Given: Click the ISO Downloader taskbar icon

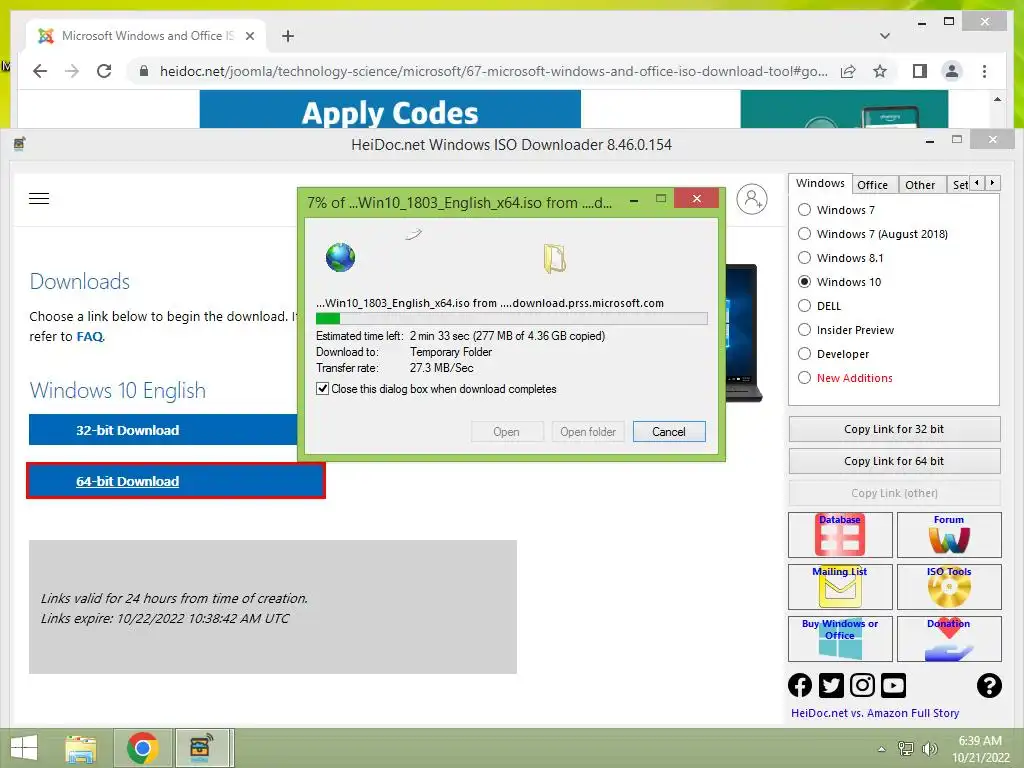Looking at the screenshot, I should pos(200,748).
